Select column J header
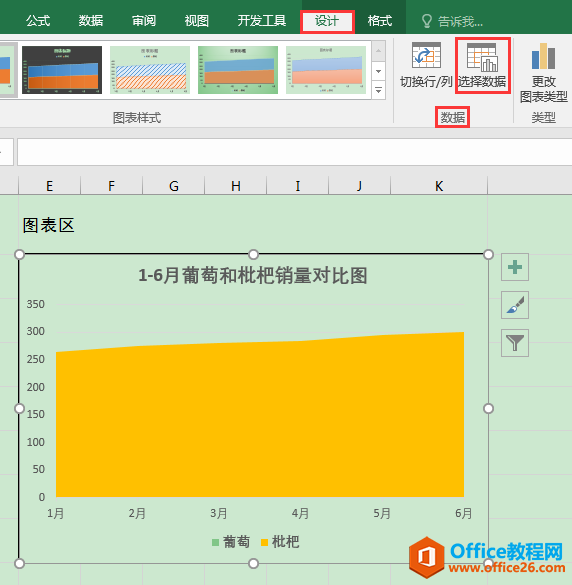This screenshot has height=585, width=572. (x=359, y=185)
